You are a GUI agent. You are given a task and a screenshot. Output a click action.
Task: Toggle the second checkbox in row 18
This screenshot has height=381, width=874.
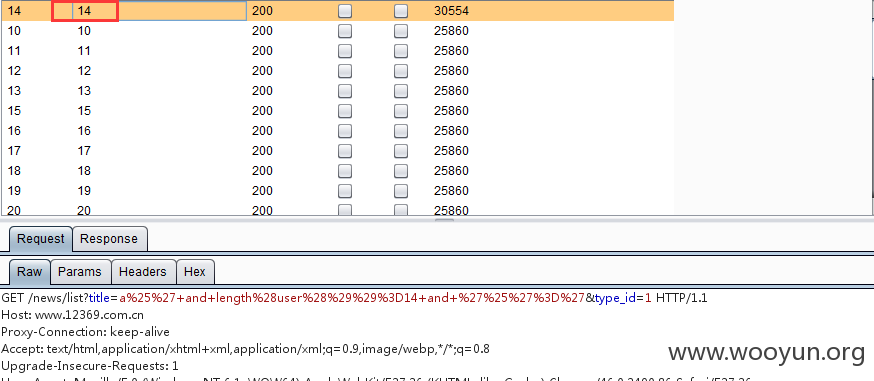(x=401, y=170)
